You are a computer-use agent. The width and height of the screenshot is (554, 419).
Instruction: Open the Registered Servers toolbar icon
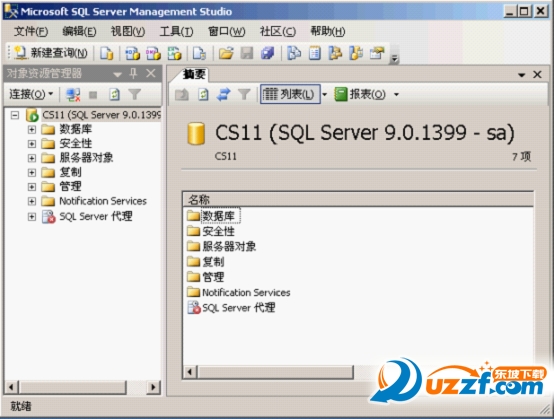pos(294,53)
